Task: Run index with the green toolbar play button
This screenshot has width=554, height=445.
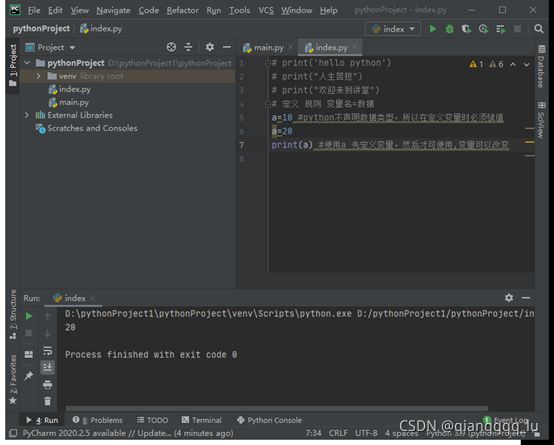Action: click(x=433, y=29)
